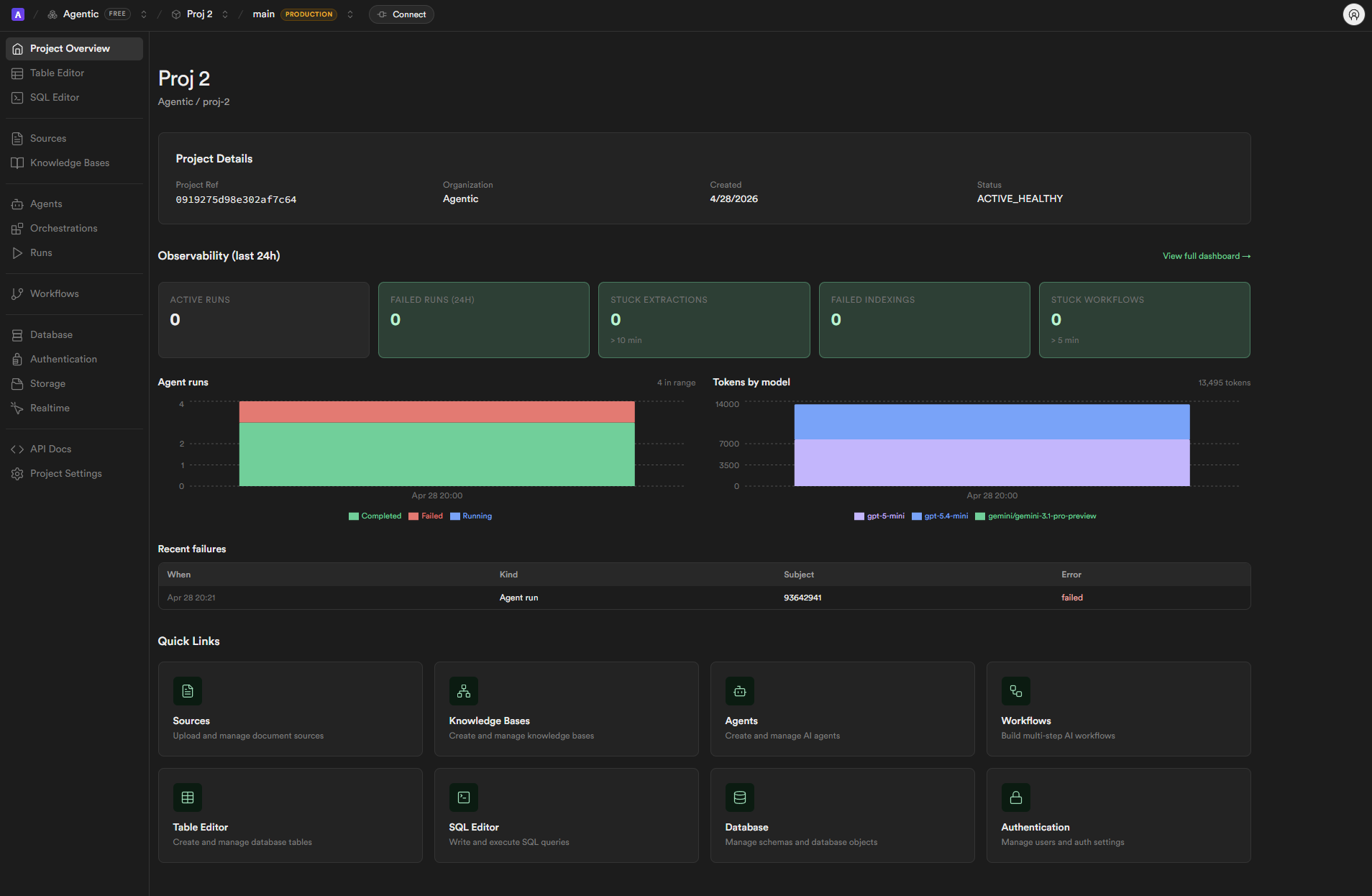Viewport: 1372px width, 896px height.
Task: Expand the main branch switcher chevron
Action: [350, 14]
